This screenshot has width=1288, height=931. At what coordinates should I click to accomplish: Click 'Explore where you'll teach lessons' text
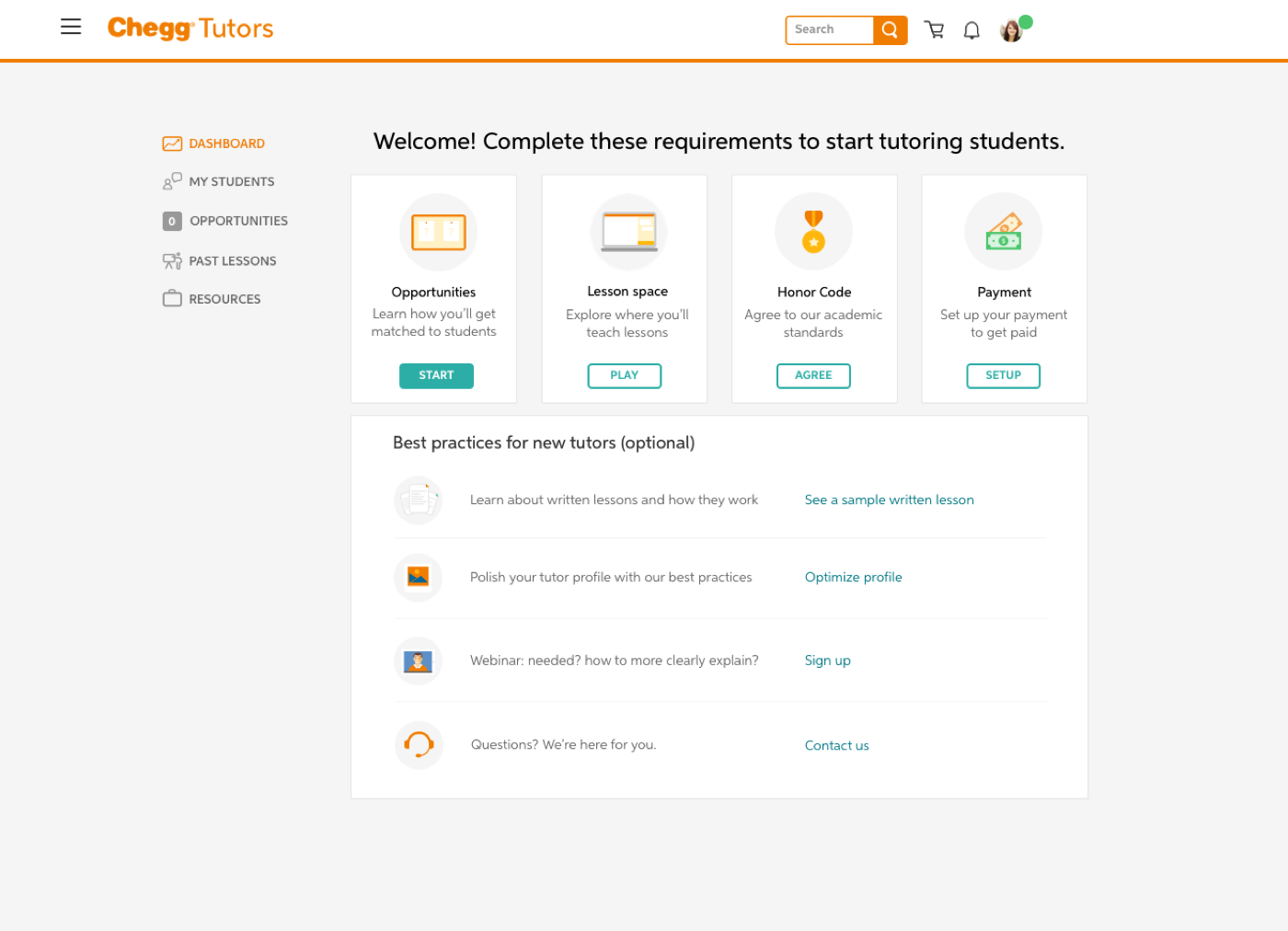coord(627,324)
